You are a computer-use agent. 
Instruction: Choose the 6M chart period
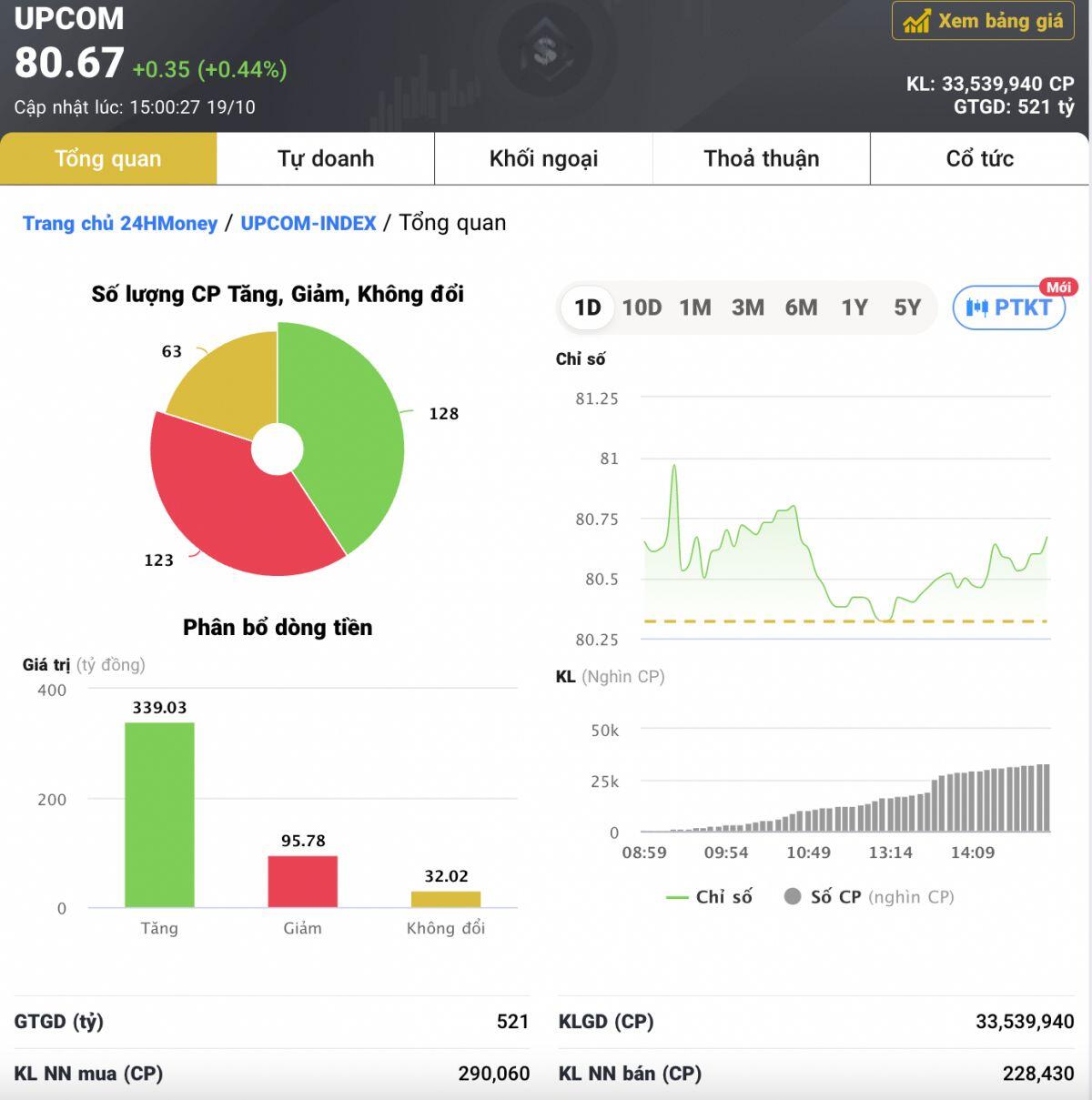click(801, 308)
